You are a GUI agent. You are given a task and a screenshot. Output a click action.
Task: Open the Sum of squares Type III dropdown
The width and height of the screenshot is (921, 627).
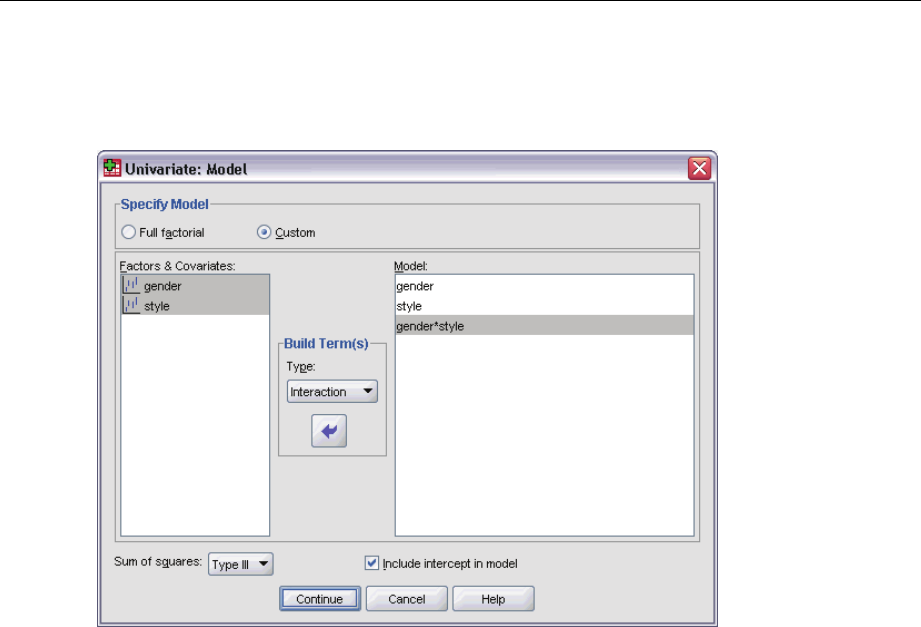click(x=241, y=564)
